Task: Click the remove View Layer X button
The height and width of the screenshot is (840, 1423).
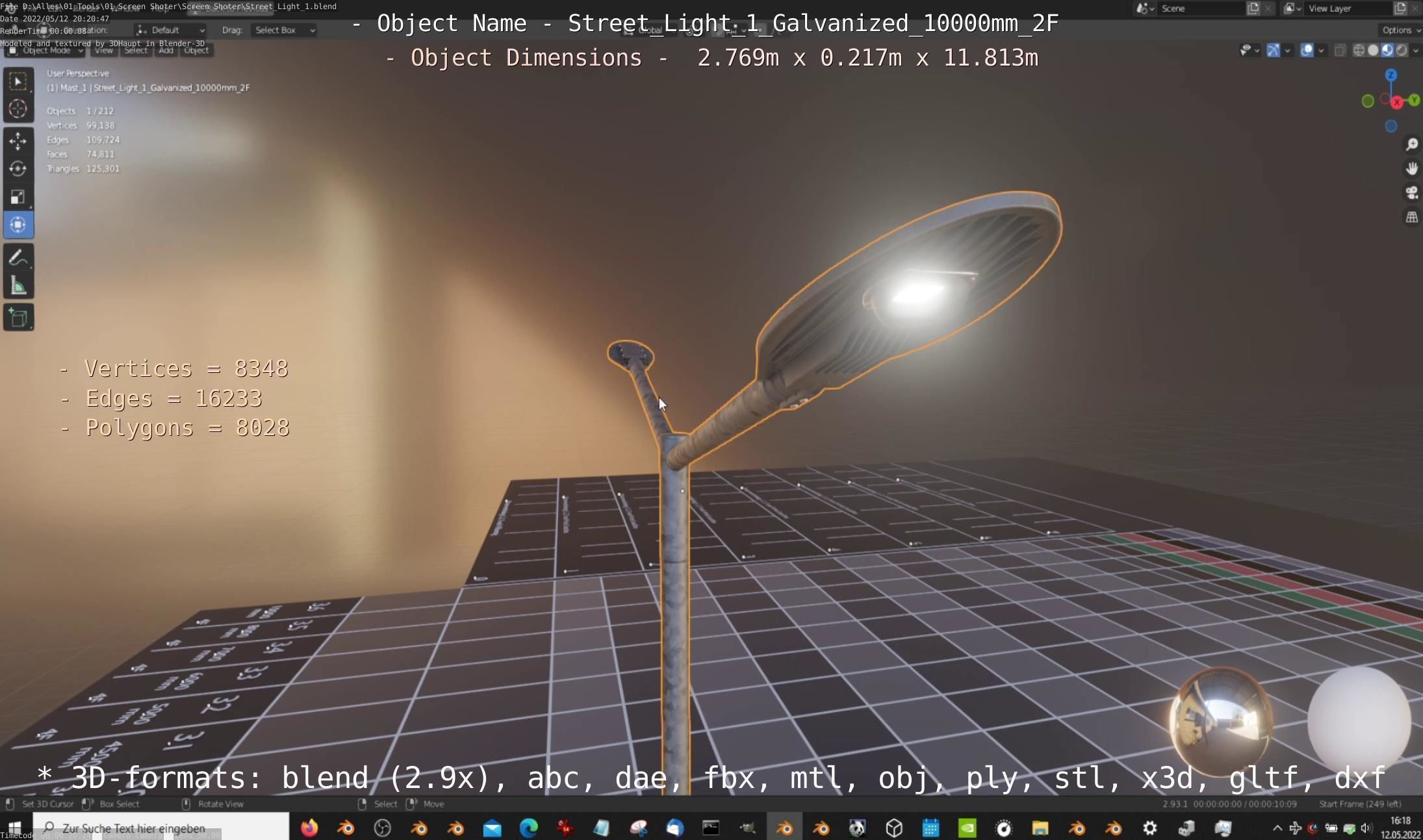Action: (1415, 8)
